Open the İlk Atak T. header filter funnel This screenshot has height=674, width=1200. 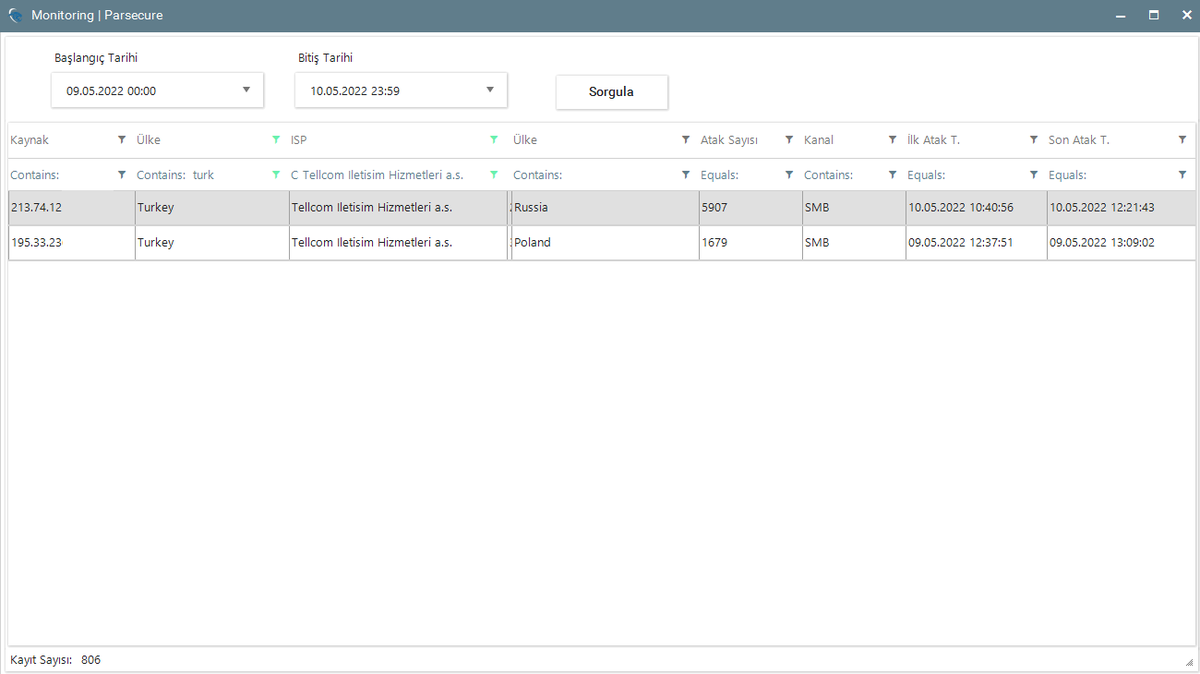coord(1034,140)
